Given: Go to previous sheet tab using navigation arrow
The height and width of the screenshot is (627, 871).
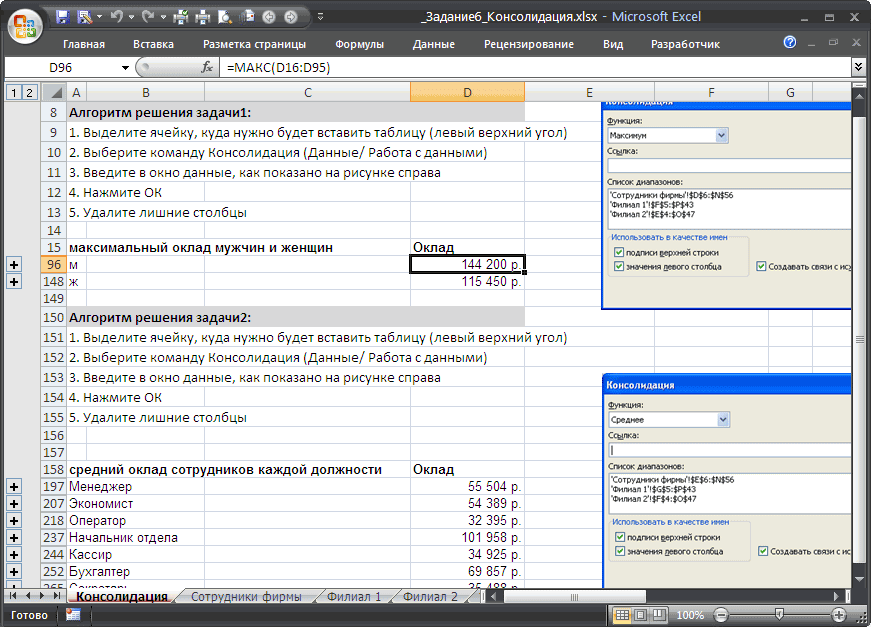Looking at the screenshot, I should click(x=27, y=596).
